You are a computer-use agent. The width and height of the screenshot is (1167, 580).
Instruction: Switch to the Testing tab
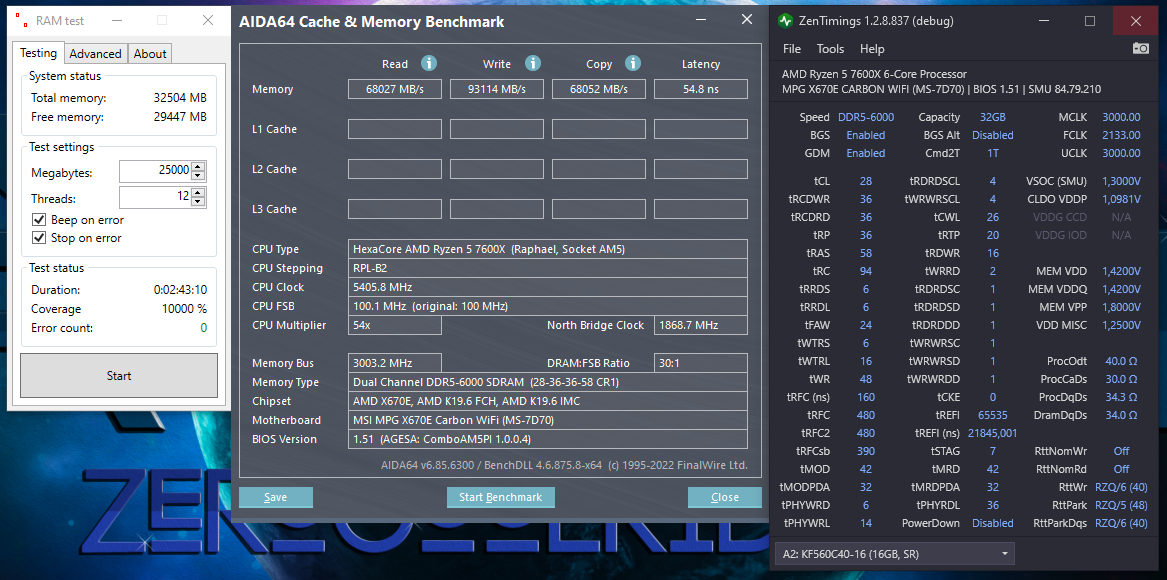click(x=38, y=53)
